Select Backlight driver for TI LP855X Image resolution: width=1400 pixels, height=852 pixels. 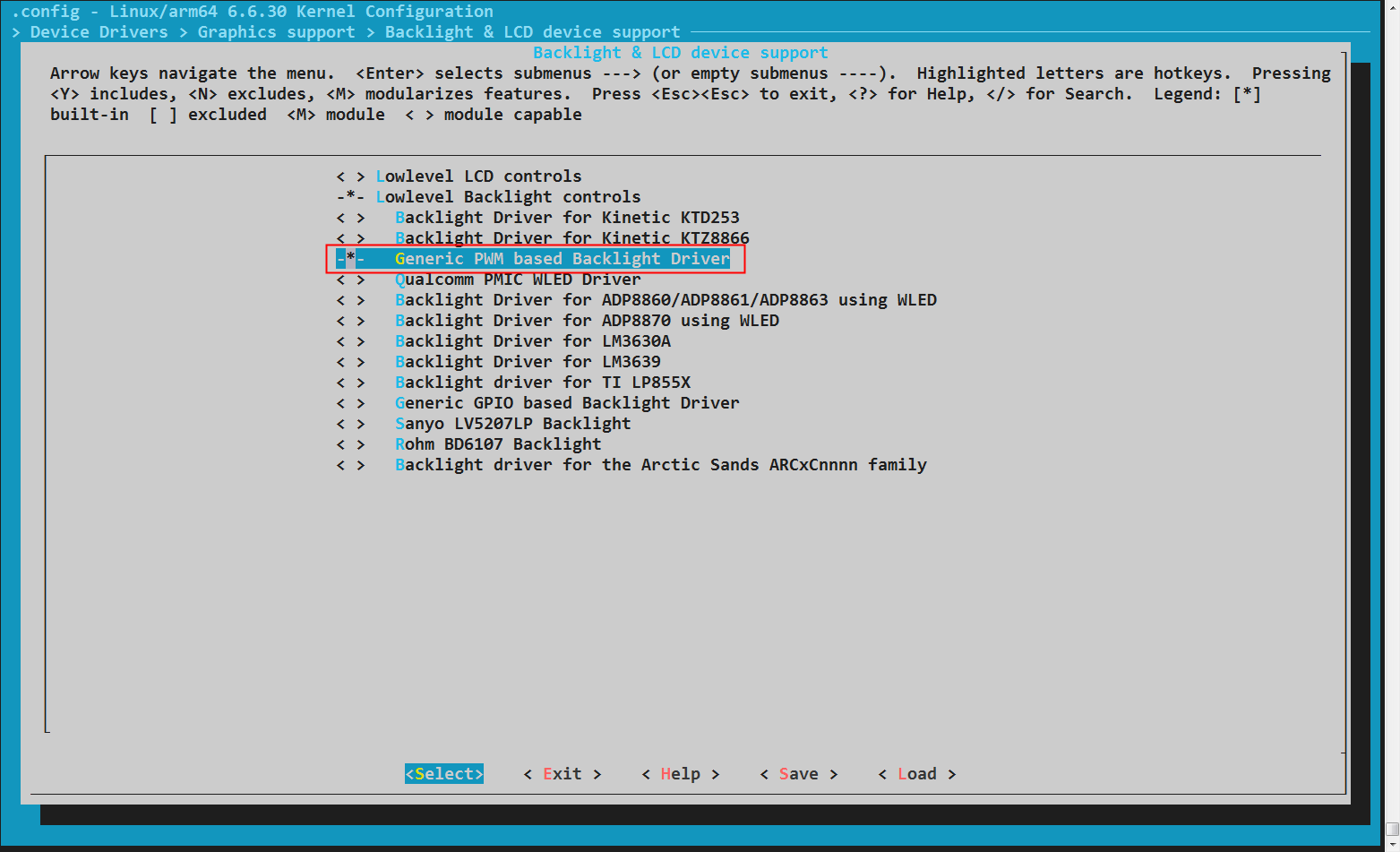pyautogui.click(x=542, y=382)
